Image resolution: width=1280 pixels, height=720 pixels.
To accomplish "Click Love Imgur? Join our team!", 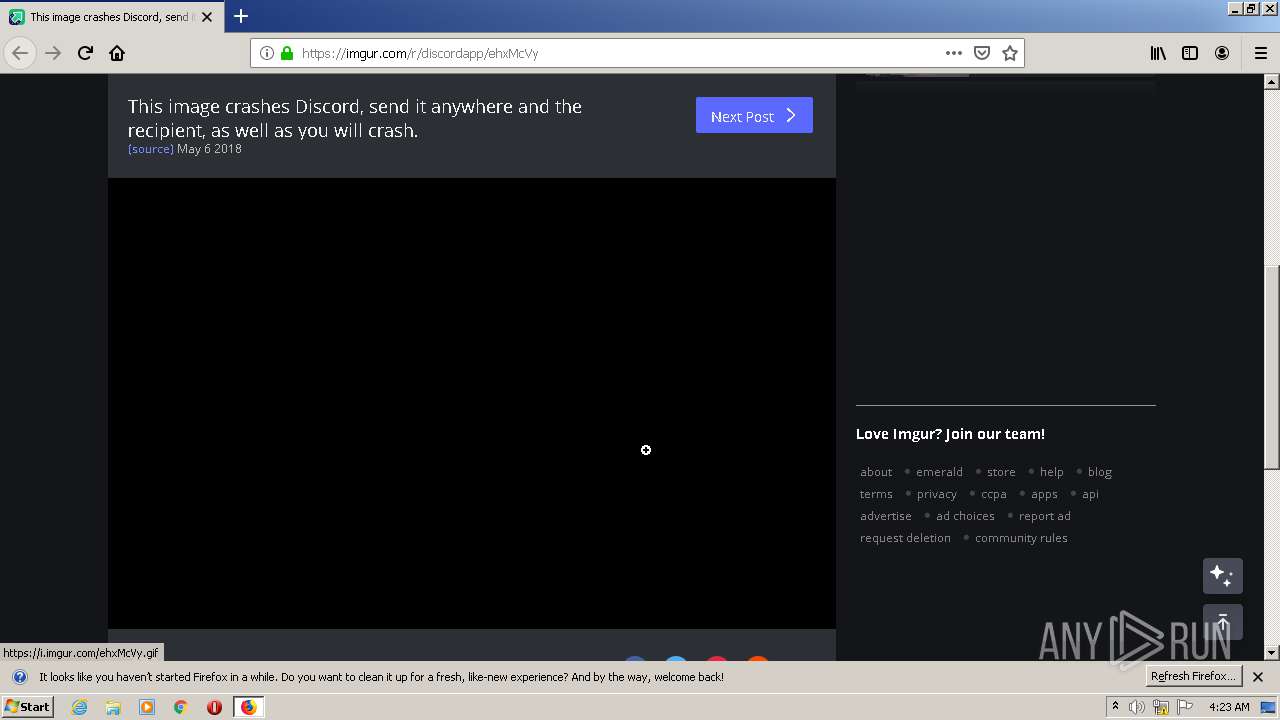I will (950, 434).
